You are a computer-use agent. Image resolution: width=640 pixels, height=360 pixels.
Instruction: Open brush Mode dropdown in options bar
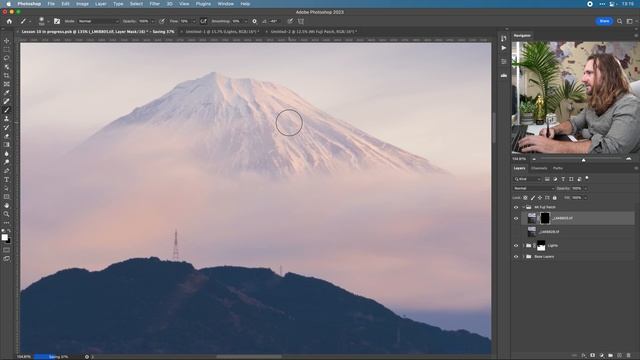click(98, 21)
